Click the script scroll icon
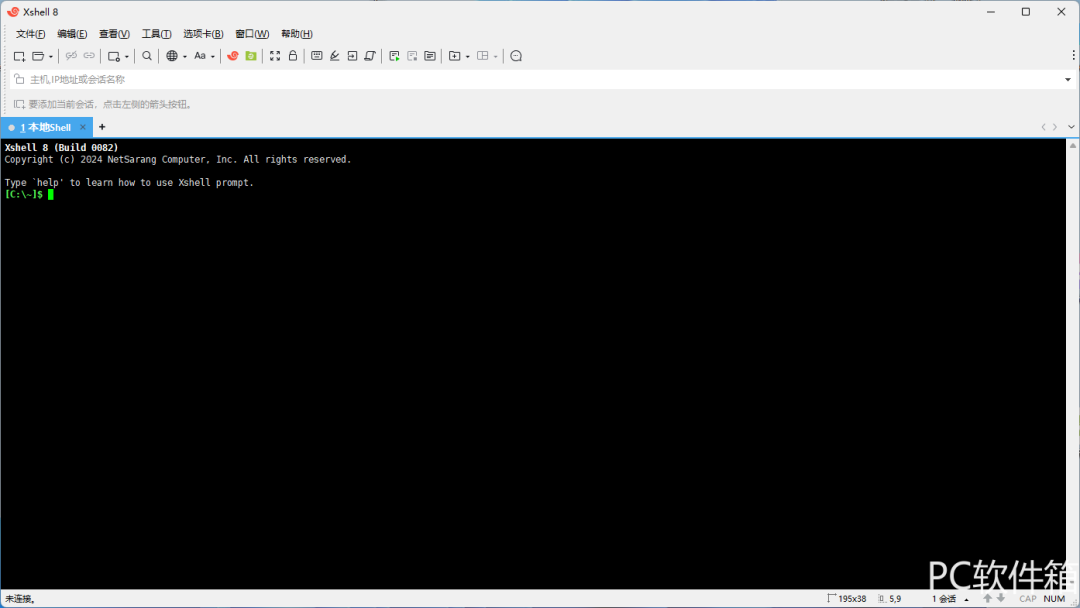The image size is (1080, 608). (370, 56)
